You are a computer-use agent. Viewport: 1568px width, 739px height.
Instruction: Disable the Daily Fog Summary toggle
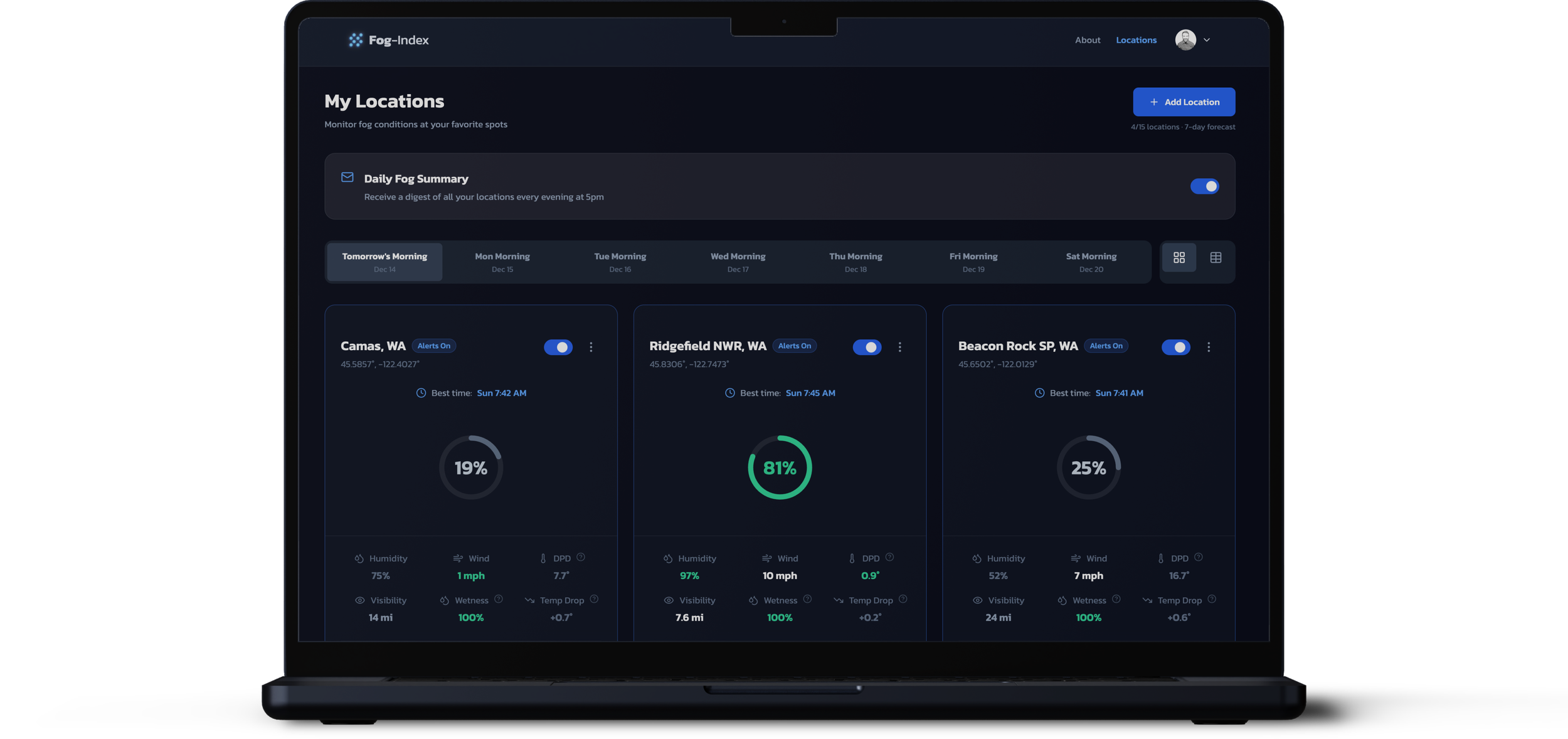[1204, 186]
